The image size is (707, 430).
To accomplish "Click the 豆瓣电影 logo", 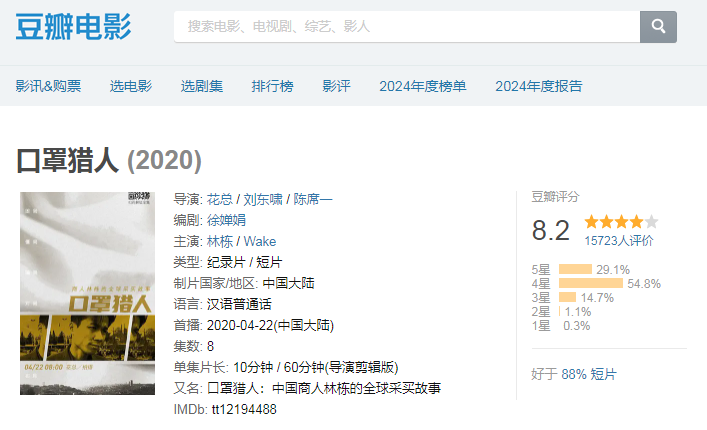I will tap(73, 27).
